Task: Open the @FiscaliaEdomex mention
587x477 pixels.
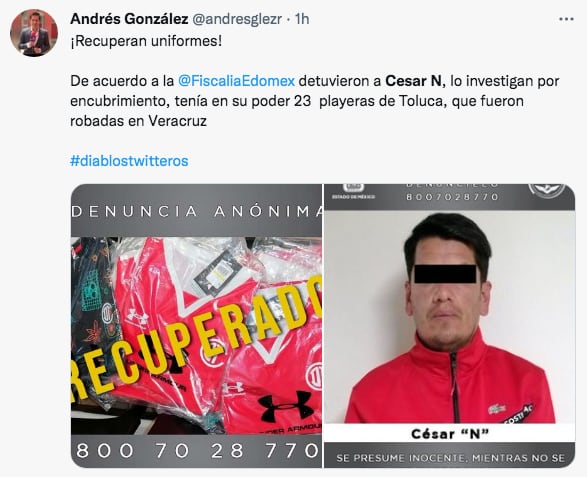Action: [236, 81]
